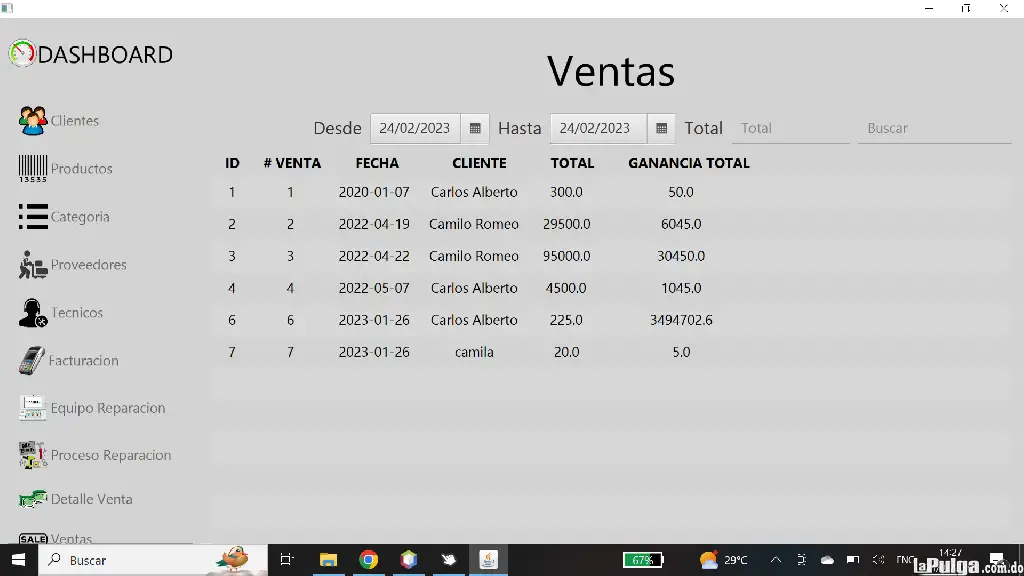Click the Facturacion card-reader icon
The image size is (1024, 576).
31,360
